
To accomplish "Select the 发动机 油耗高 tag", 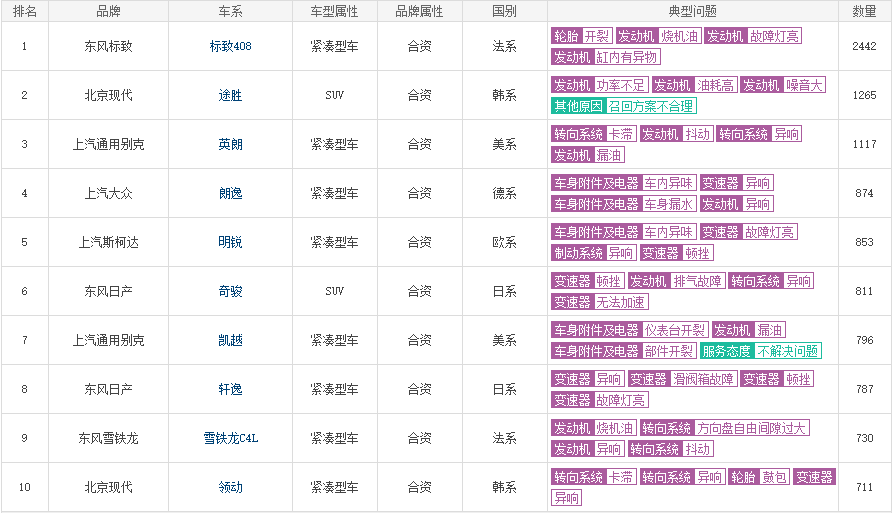I will [694, 85].
